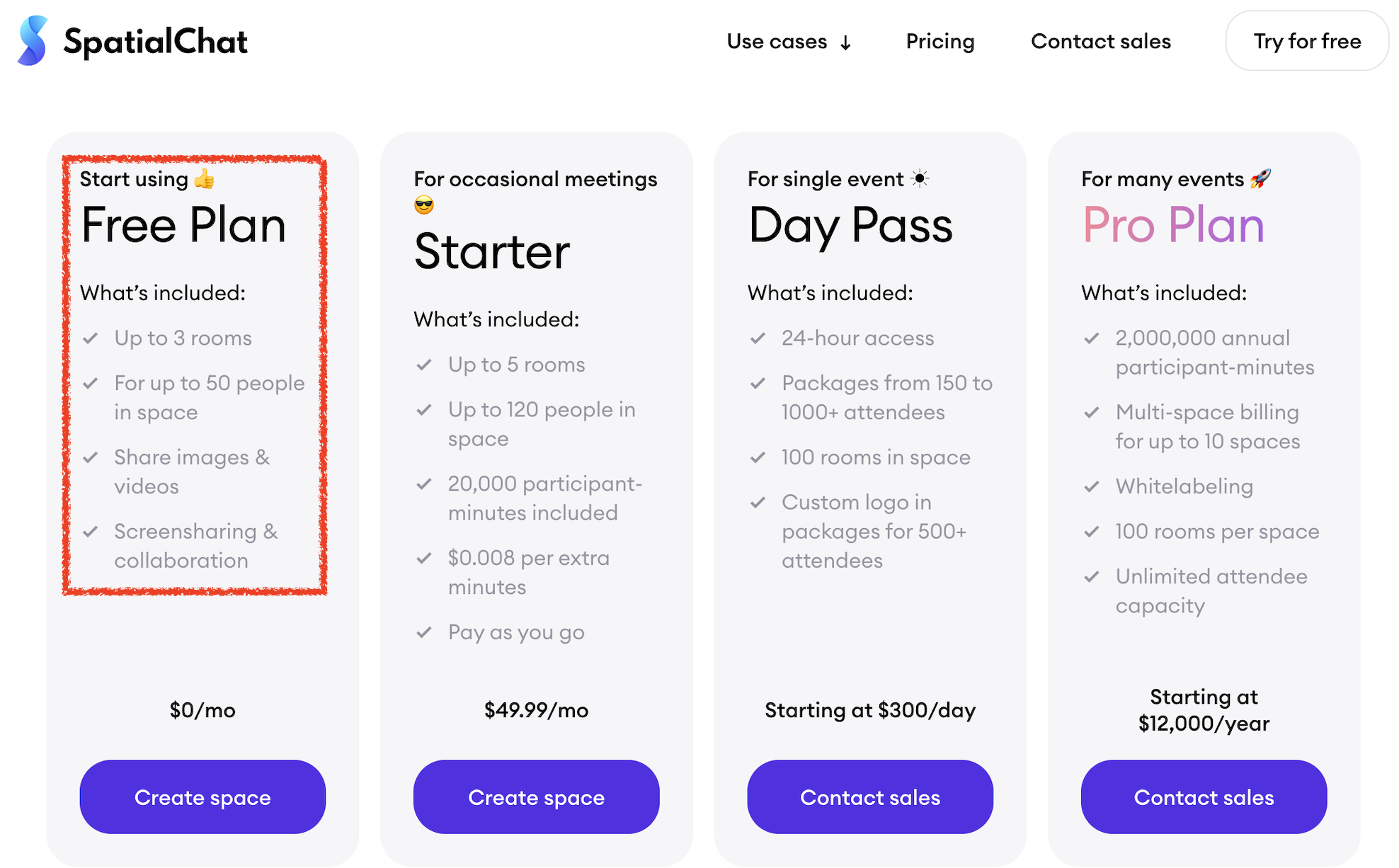Click Contact sales under the Pro Plan
Screen dimensions: 1399x868
[1204, 797]
